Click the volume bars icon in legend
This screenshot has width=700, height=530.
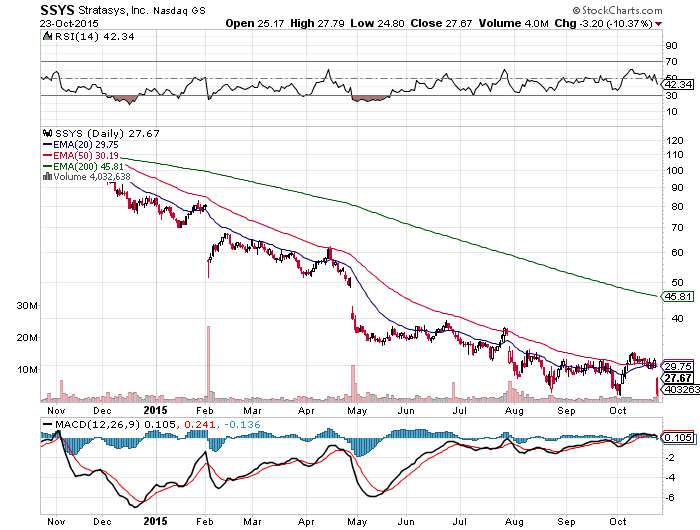(x=47, y=176)
